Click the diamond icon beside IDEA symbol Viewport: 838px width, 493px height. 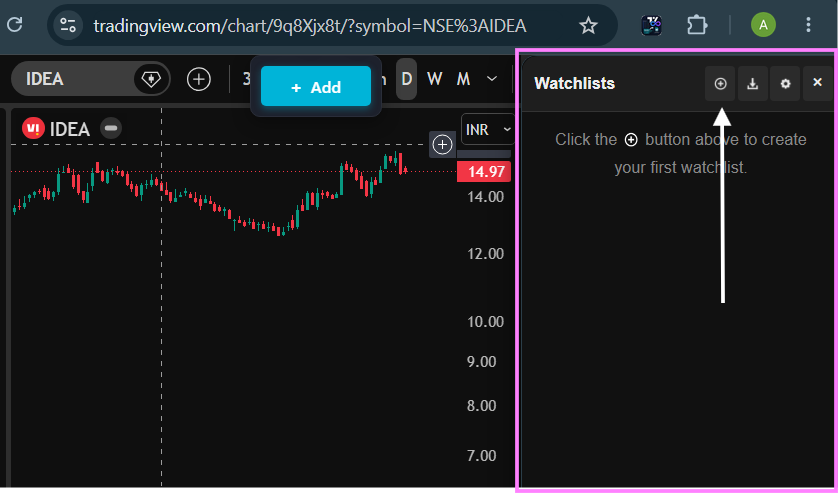pos(151,79)
